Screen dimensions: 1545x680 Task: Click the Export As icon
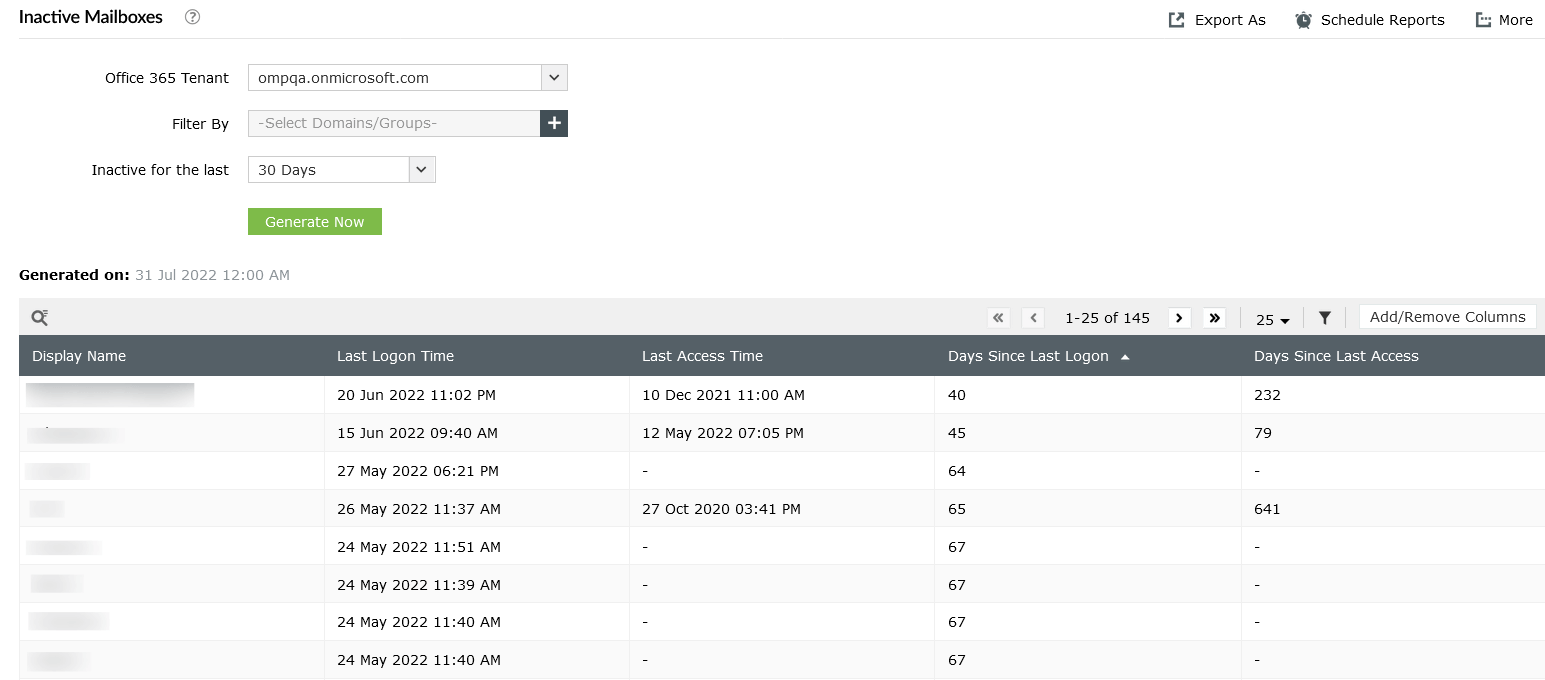[1177, 20]
